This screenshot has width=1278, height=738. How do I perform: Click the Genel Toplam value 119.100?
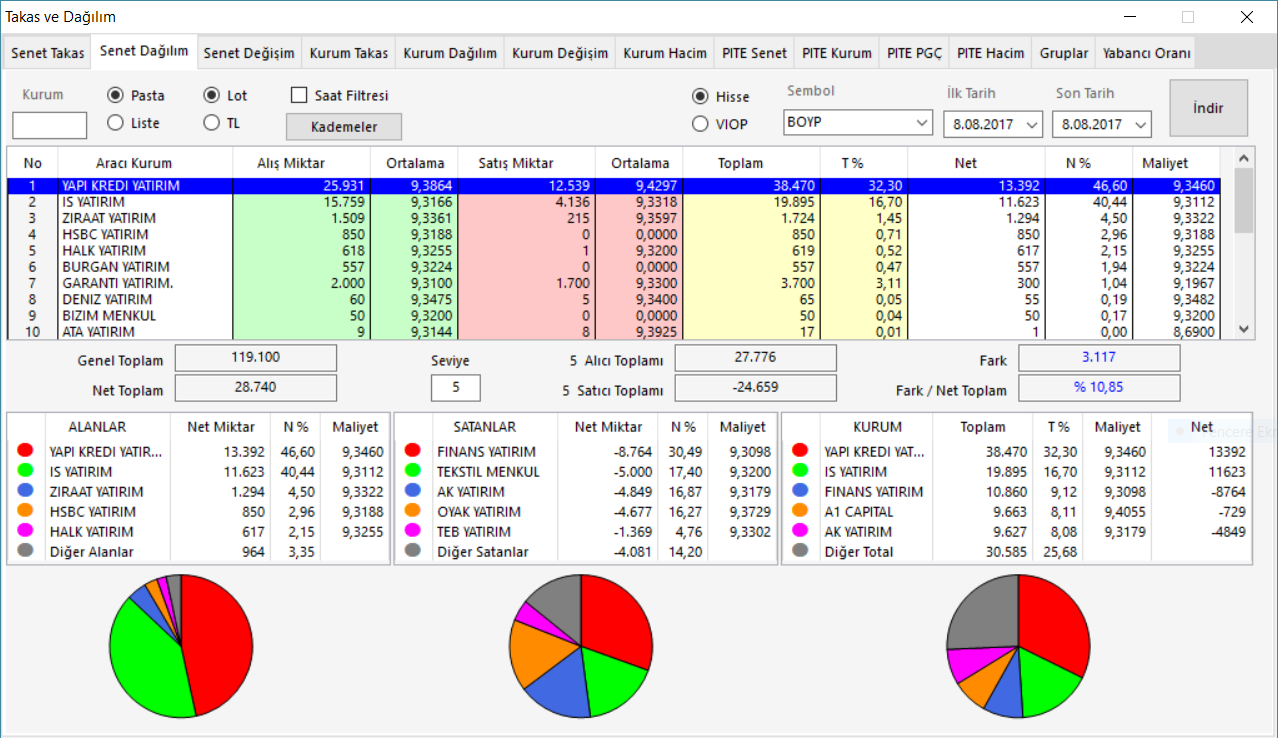256,358
